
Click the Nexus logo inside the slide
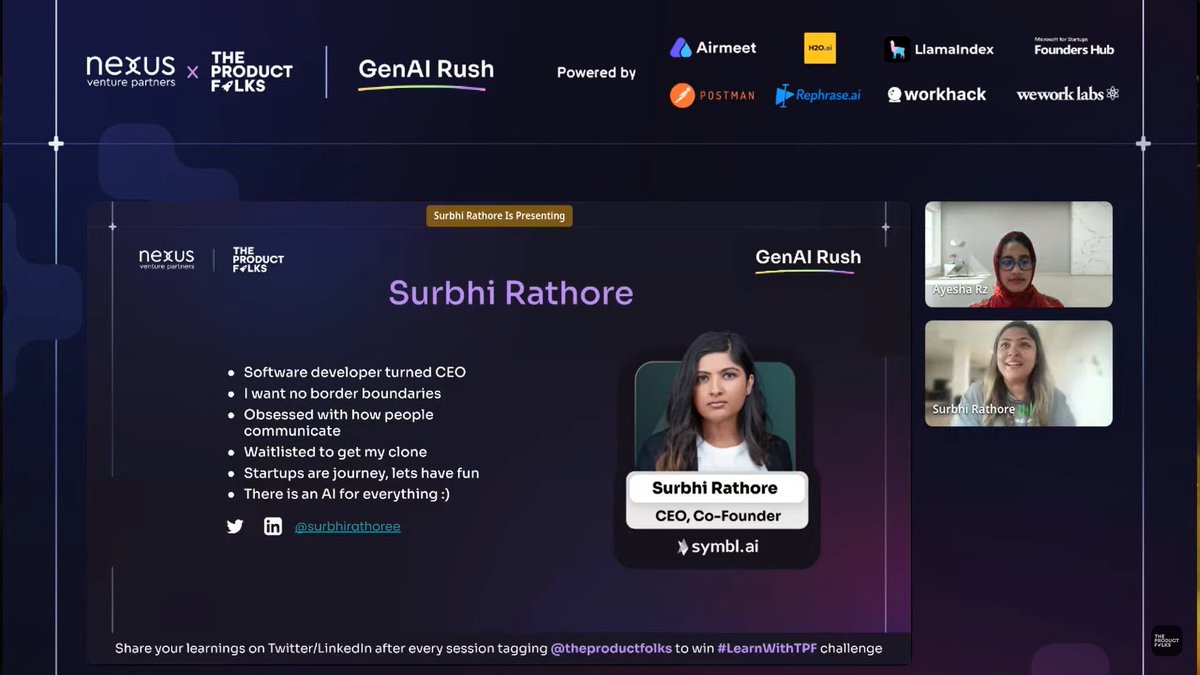(166, 260)
